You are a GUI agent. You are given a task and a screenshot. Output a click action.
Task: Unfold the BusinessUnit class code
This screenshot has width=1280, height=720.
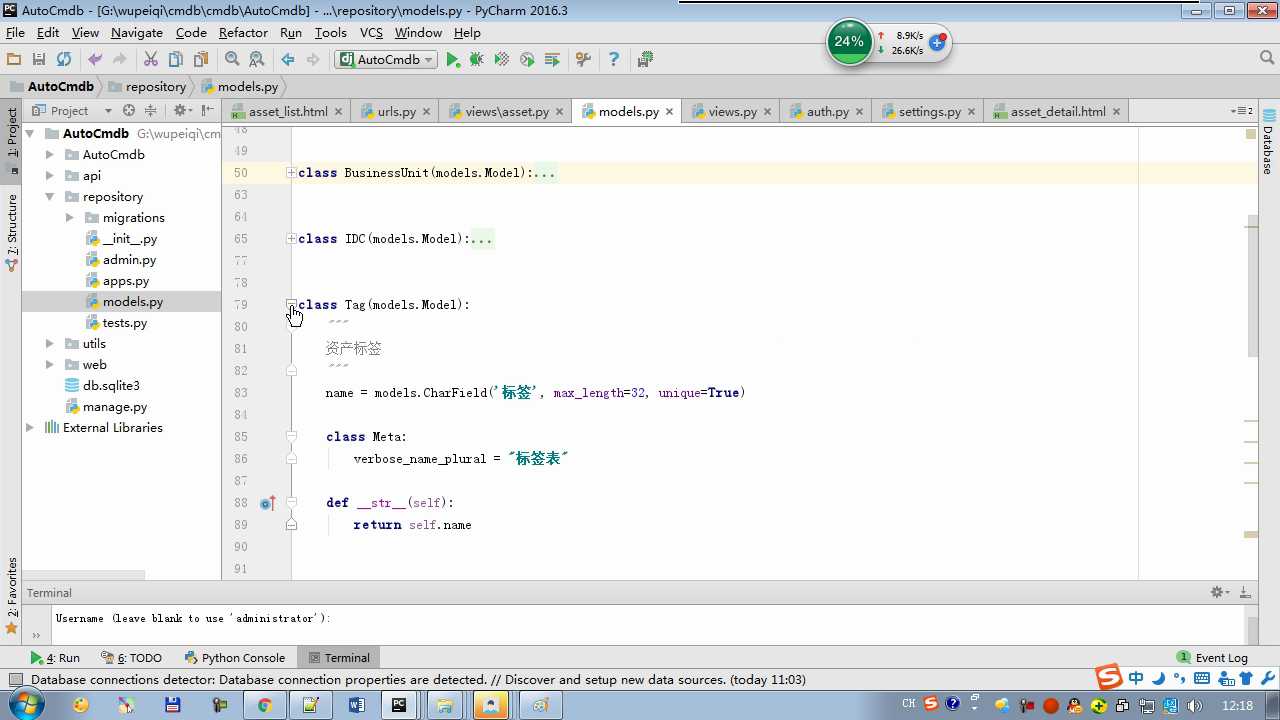[x=291, y=173]
